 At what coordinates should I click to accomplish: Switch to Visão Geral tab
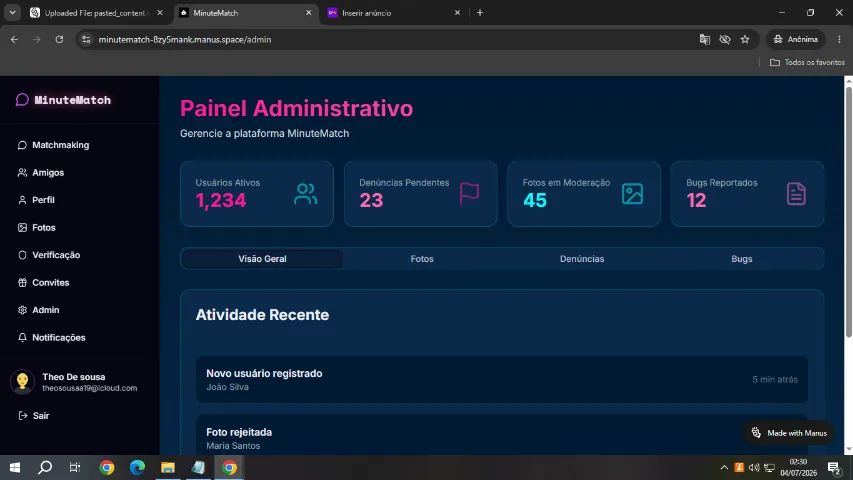point(262,259)
